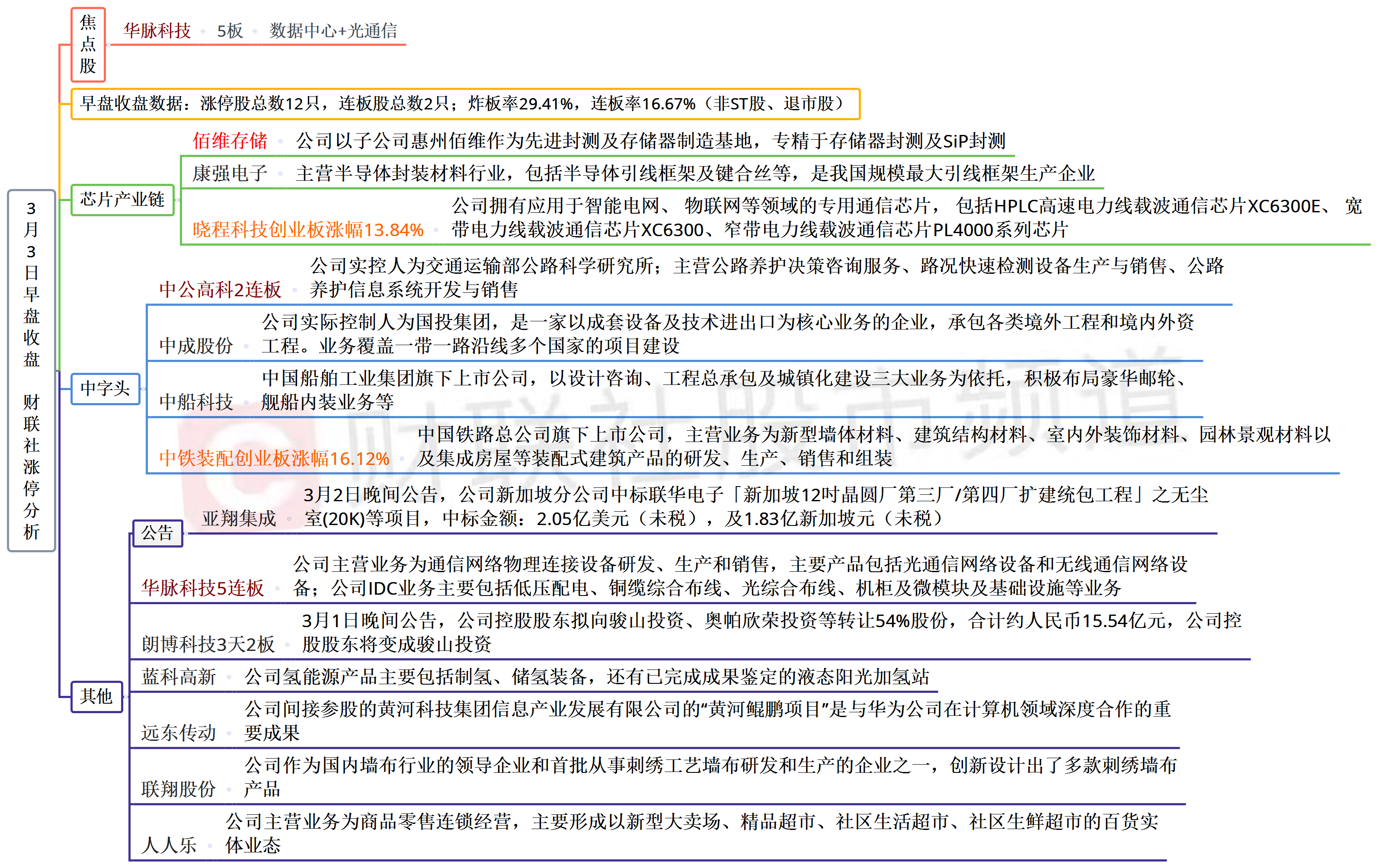Viewport: 1379px width, 868px height.
Task: Click the red 华脉科技 label at top
Action: [x=157, y=30]
